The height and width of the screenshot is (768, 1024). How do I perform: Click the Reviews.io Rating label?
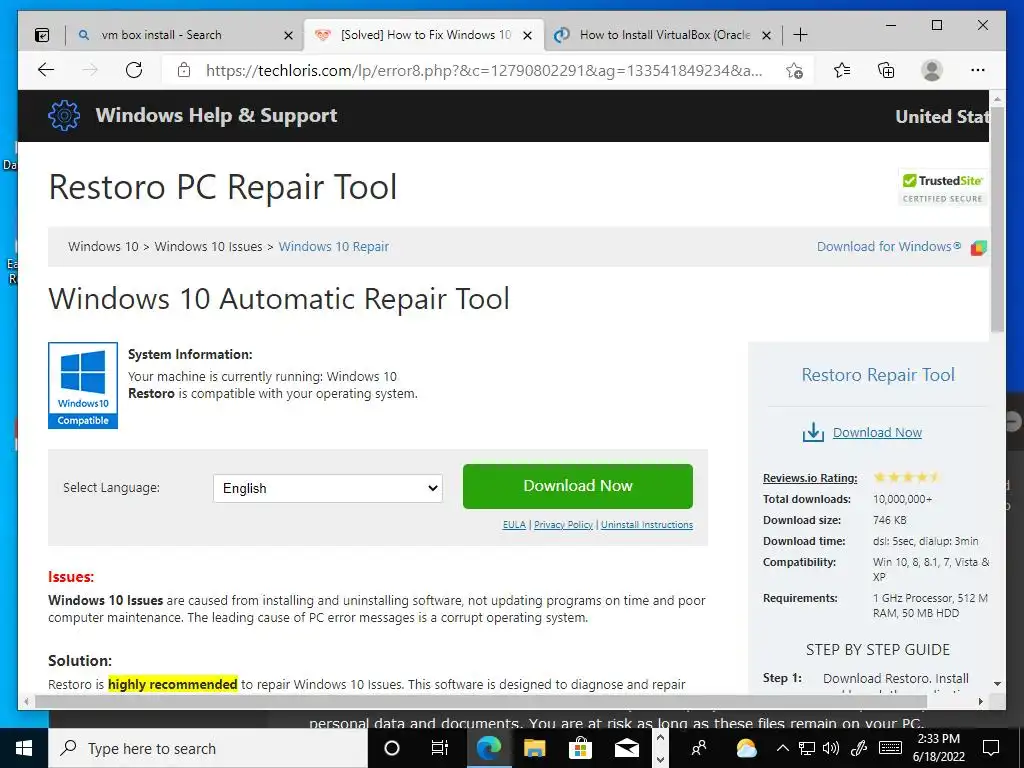click(810, 478)
